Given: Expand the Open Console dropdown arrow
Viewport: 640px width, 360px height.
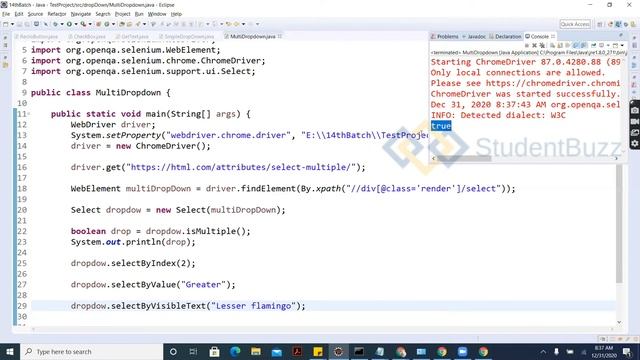Looking at the screenshot, I should click(622, 45).
